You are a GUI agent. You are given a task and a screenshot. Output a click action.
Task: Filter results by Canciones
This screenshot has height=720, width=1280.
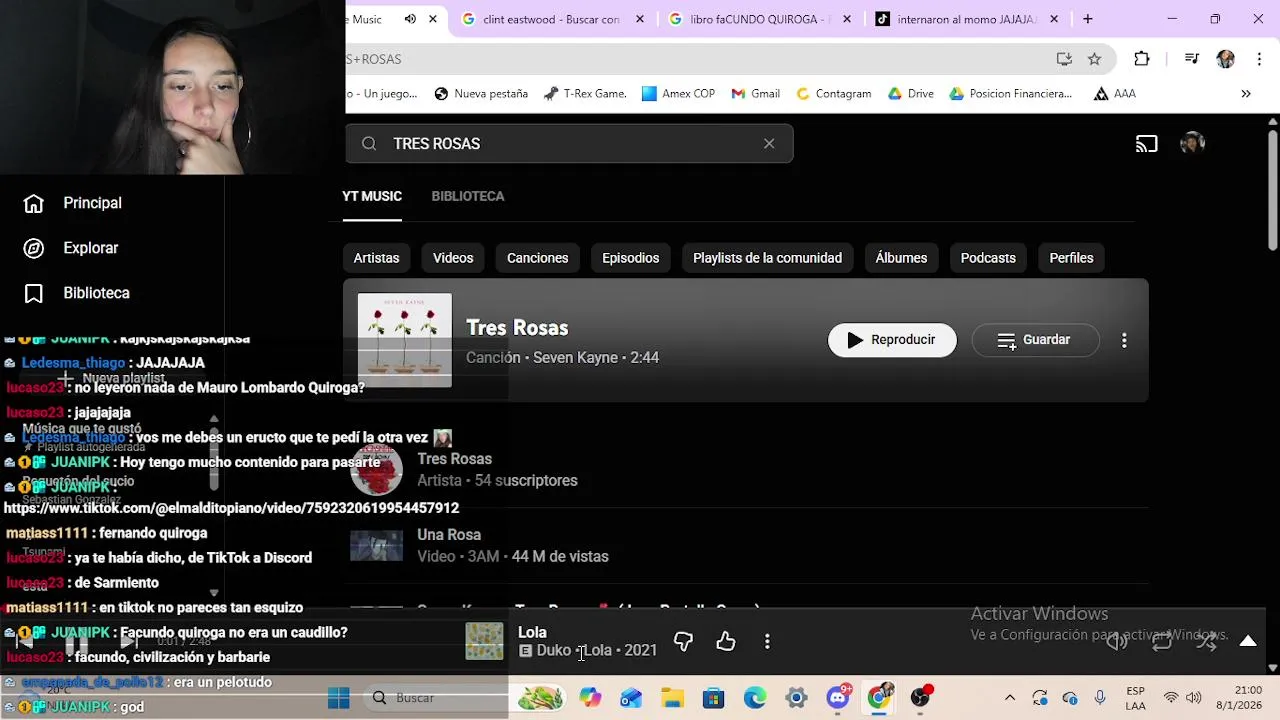(x=537, y=258)
